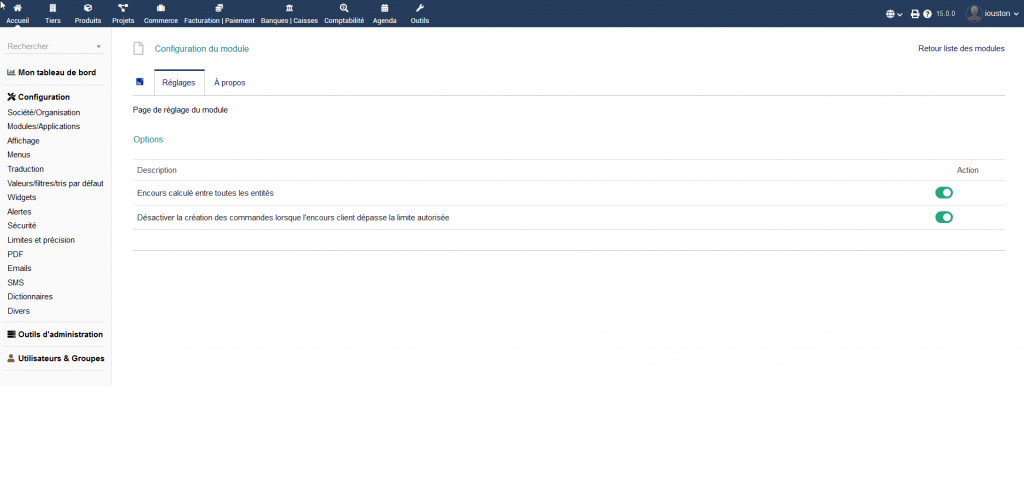Open the Traduction settings link
Screen dimensions: 1024x494
tap(25, 169)
